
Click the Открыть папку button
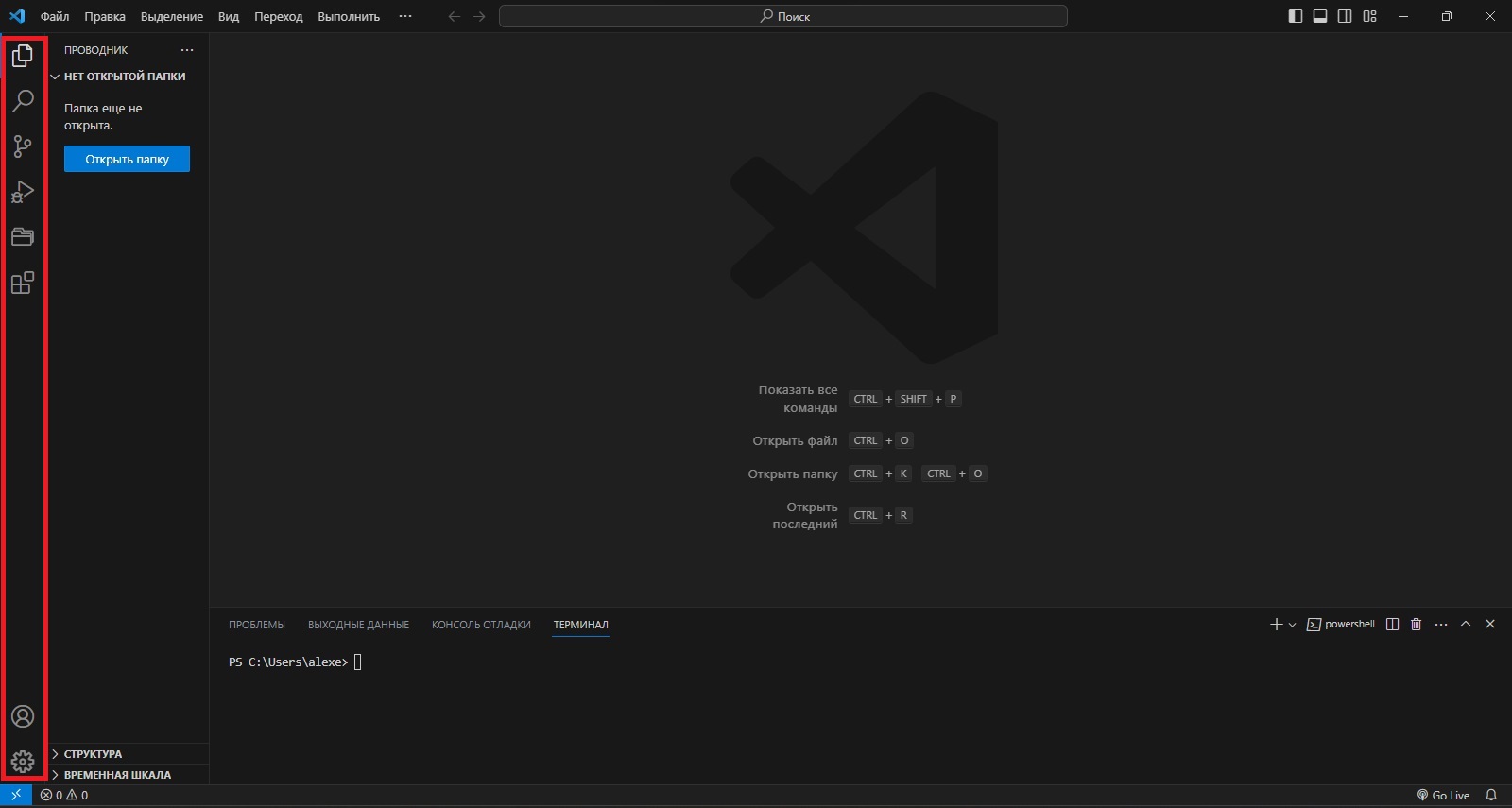[127, 159]
